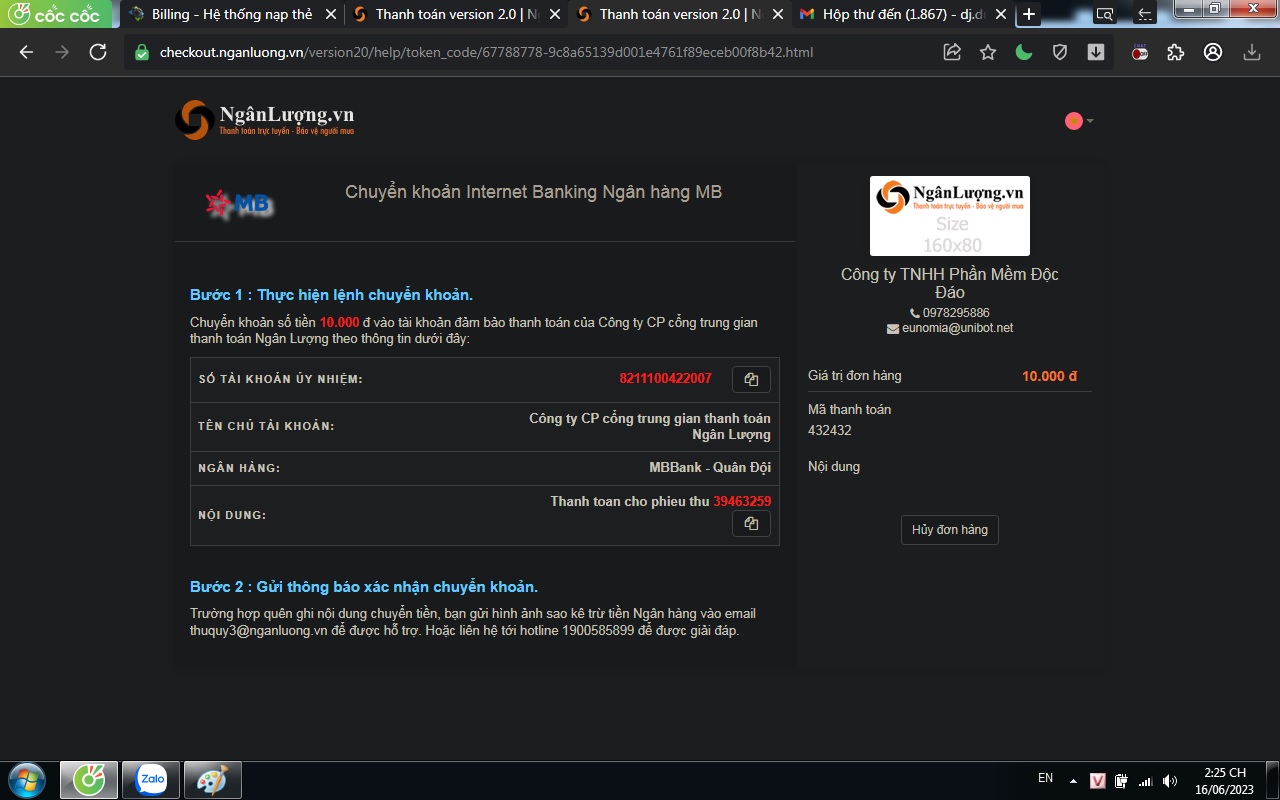Show hidden tray icons arrow
Viewport: 1280px width, 800px height.
pos(1073,781)
